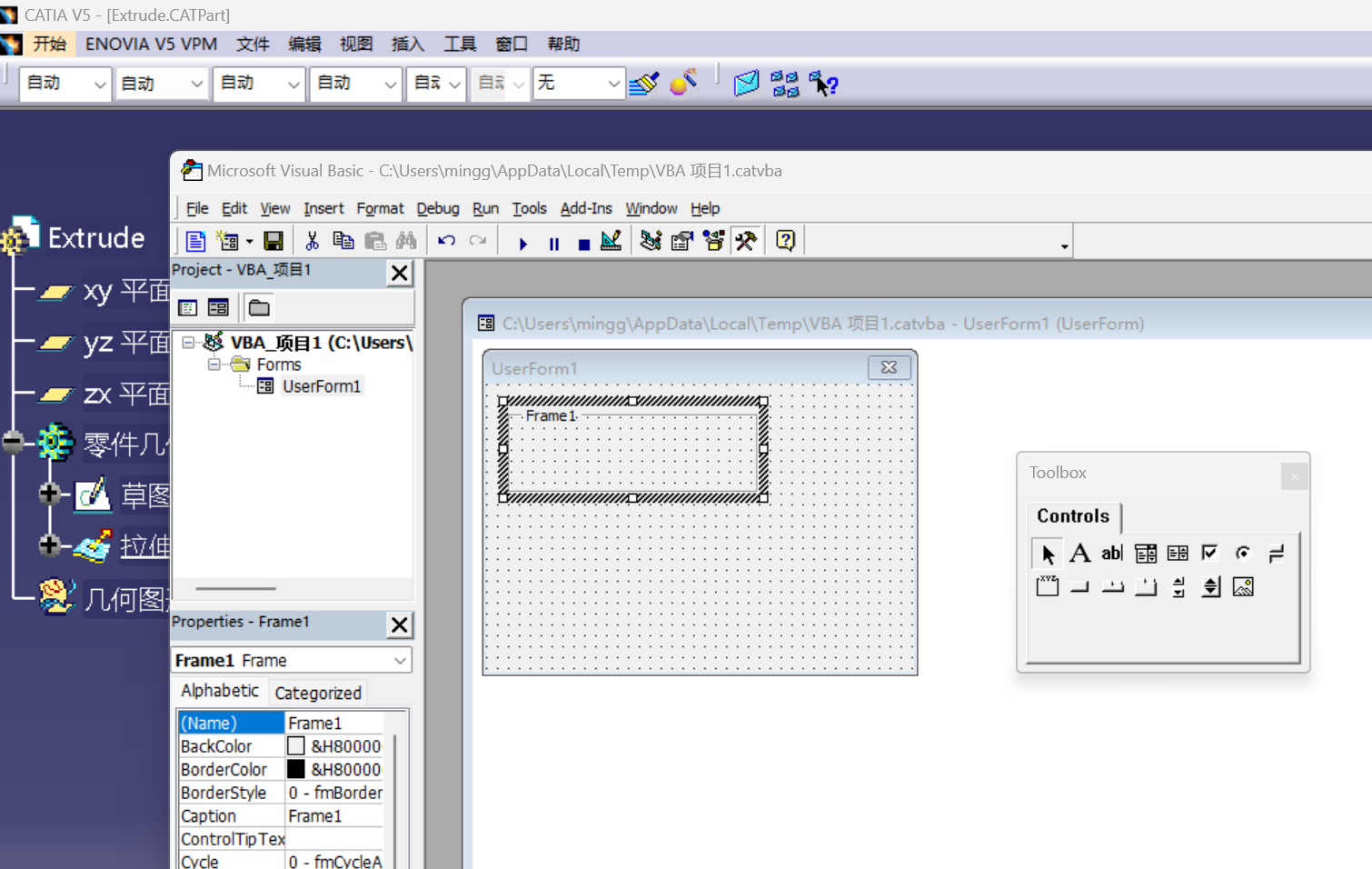
Task: Select the ToggleButton control in Toolbox
Action: pos(1276,553)
